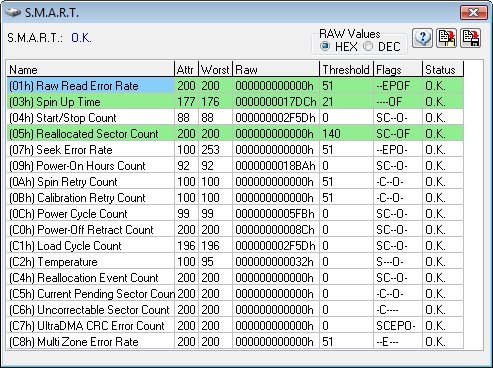
Task: Click the raw value 000000000032h
Action: 274,262
